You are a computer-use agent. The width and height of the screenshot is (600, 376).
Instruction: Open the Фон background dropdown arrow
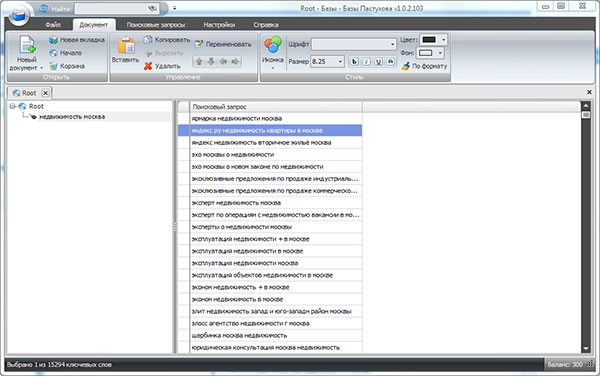pyautogui.click(x=440, y=53)
